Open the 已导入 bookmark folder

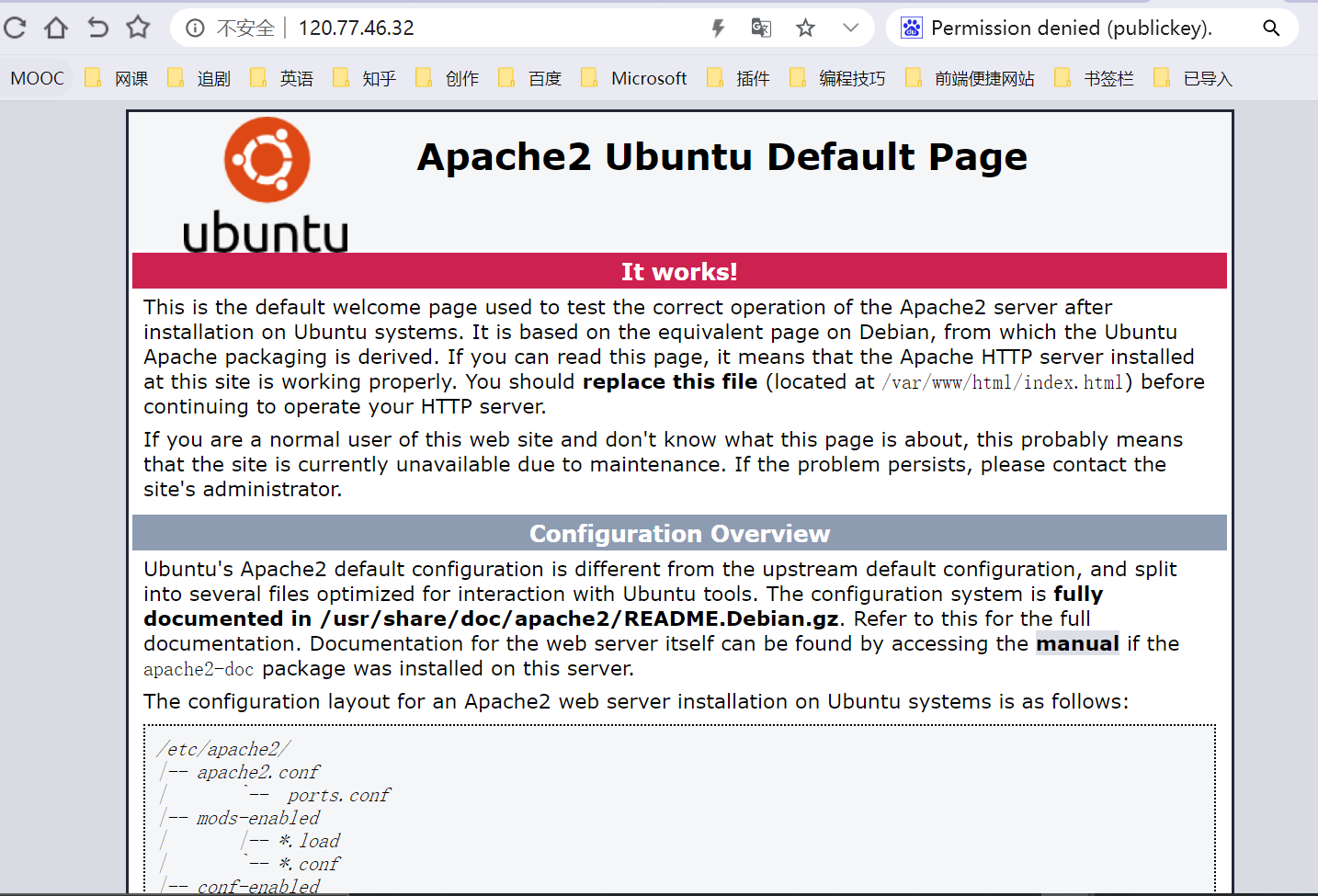[x=1192, y=78]
